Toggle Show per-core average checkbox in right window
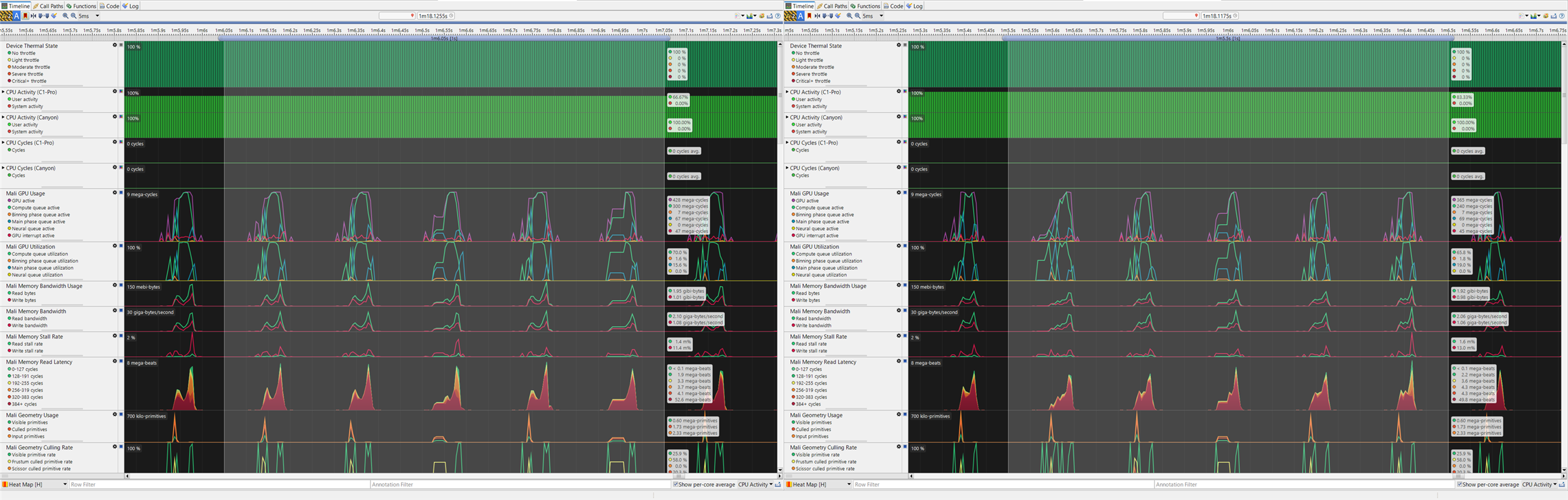 click(1460, 484)
